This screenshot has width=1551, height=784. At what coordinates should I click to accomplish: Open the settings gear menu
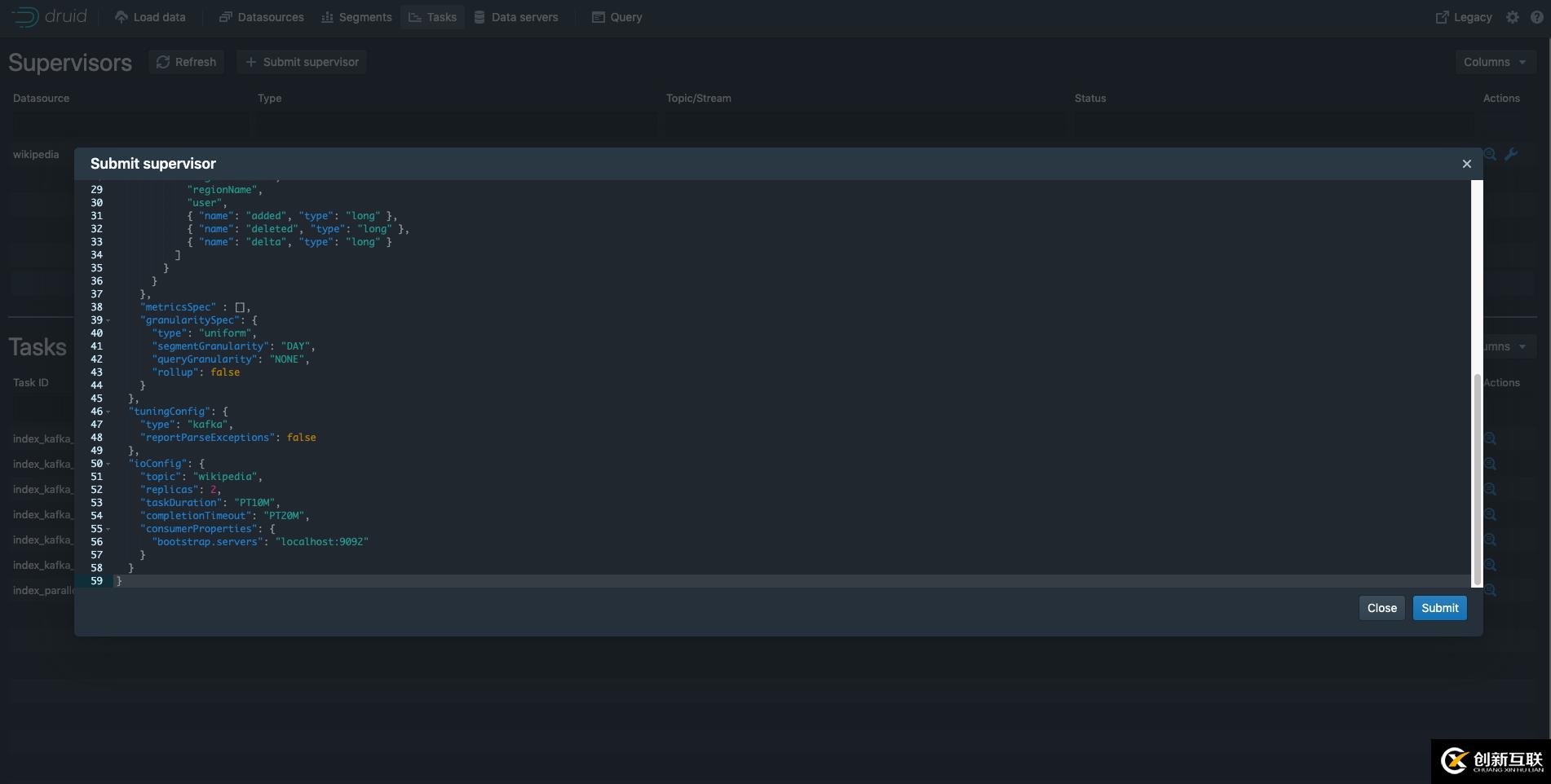point(1513,17)
